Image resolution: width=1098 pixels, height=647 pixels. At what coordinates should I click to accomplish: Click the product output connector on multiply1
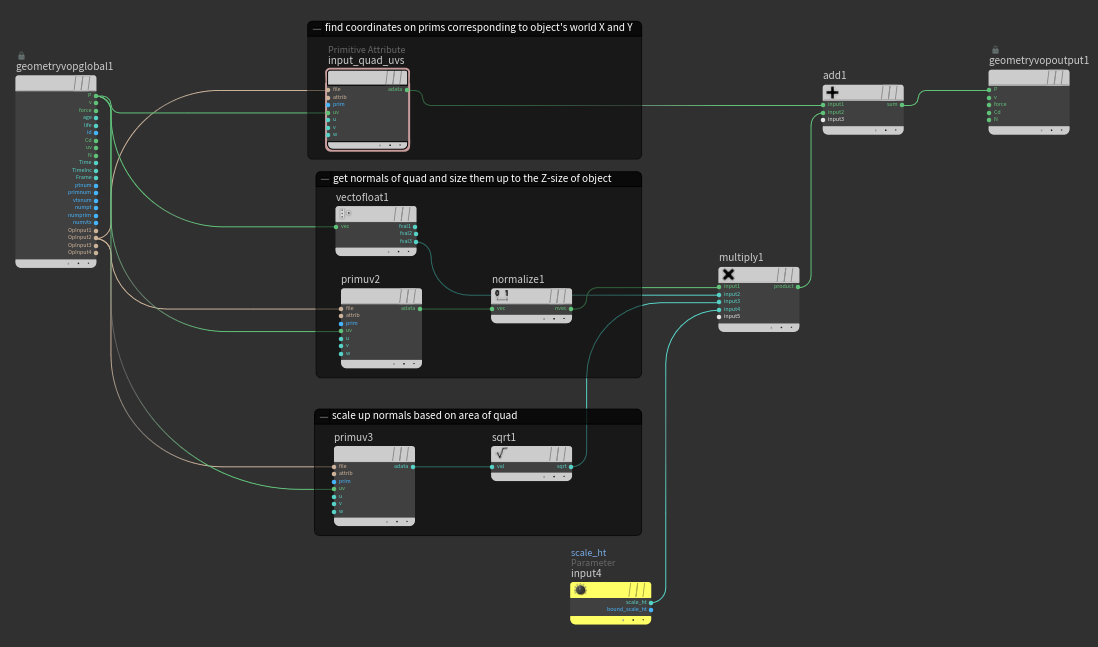point(800,286)
